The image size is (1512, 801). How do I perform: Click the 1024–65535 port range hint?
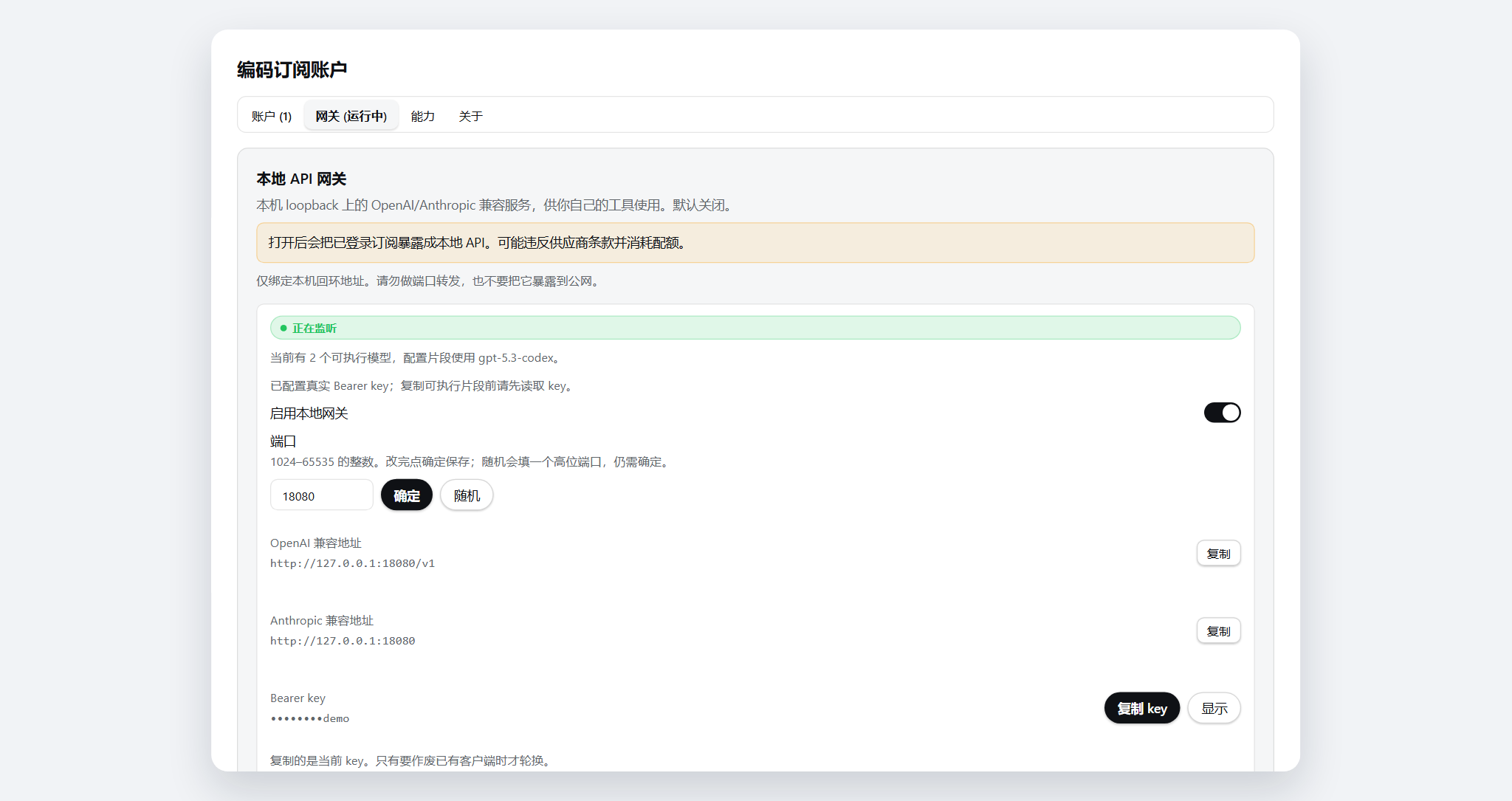pyautogui.click(x=472, y=462)
